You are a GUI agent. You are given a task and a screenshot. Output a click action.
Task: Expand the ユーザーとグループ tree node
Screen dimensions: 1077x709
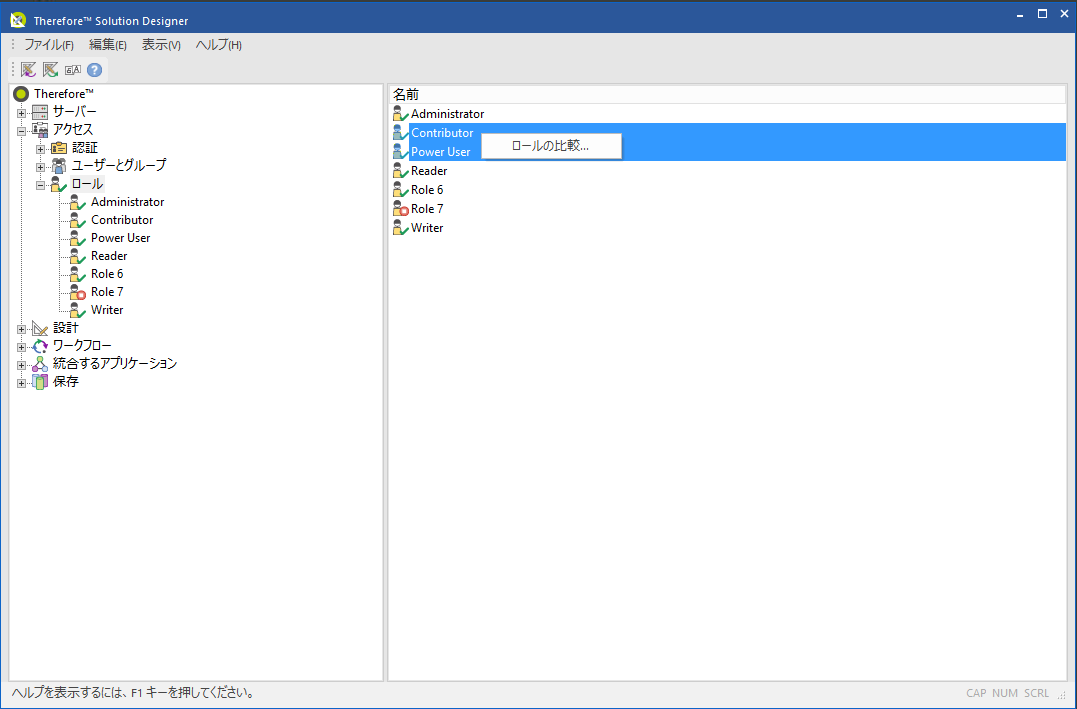41,166
